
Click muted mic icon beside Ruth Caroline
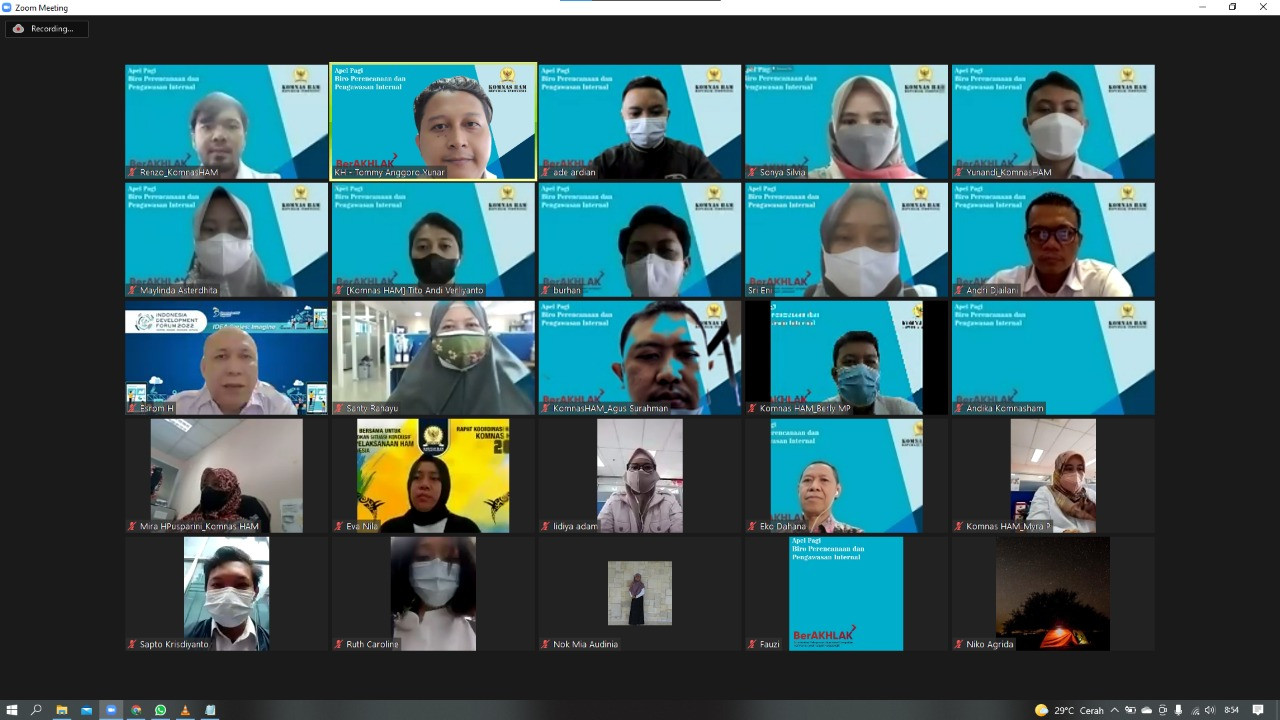tap(339, 644)
